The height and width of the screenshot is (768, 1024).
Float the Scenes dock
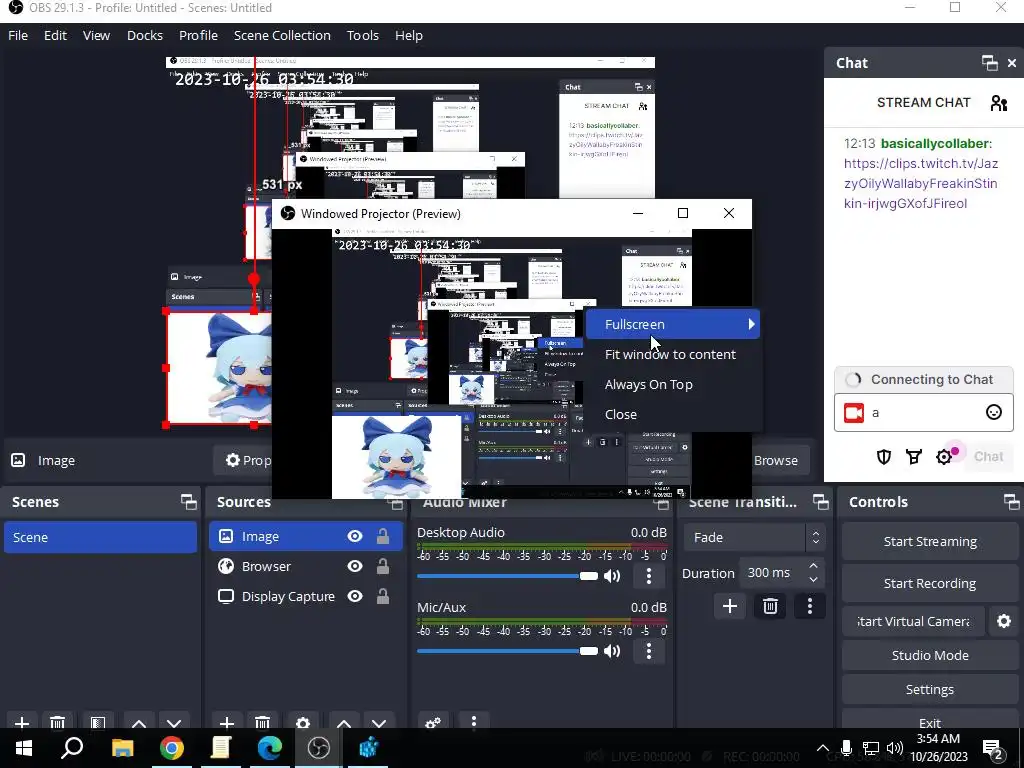pyautogui.click(x=189, y=502)
